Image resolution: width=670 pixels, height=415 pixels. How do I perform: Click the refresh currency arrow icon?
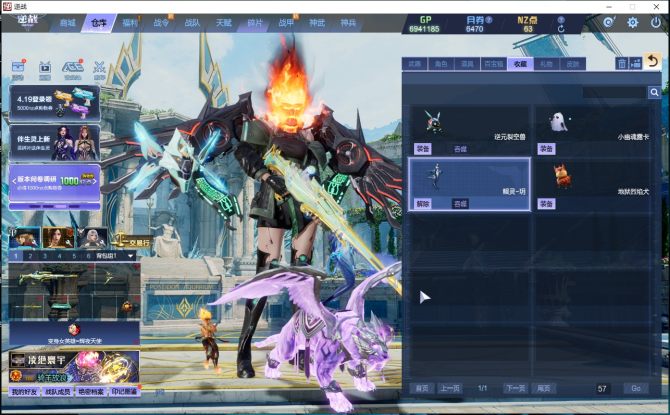[x=561, y=29]
